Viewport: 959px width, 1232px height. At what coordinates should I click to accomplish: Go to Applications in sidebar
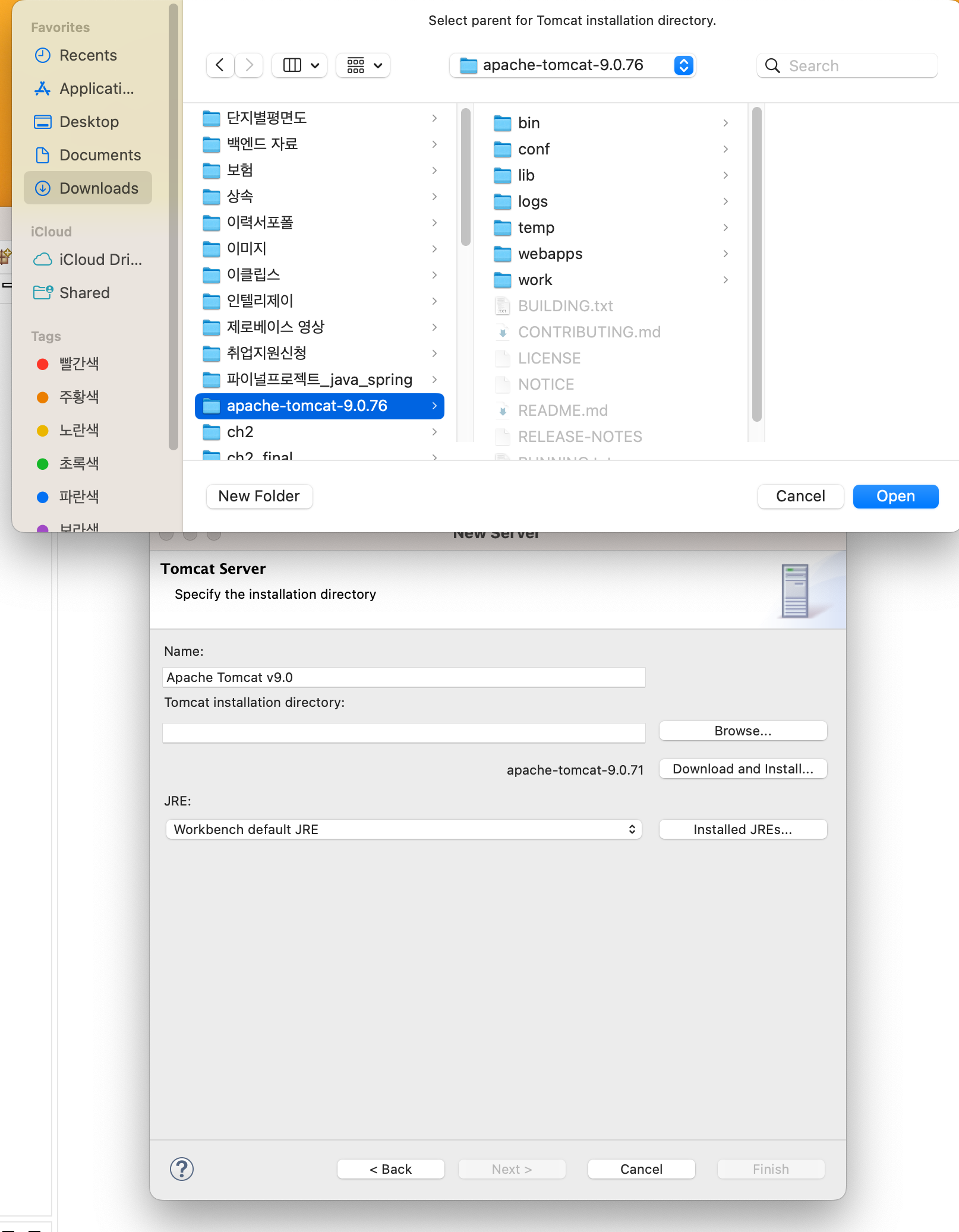[88, 89]
